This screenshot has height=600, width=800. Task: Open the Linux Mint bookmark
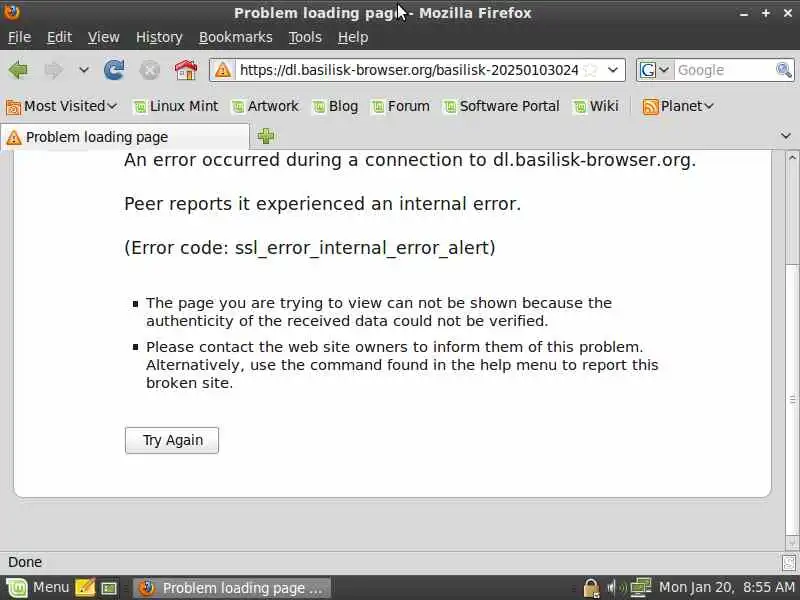click(176, 106)
